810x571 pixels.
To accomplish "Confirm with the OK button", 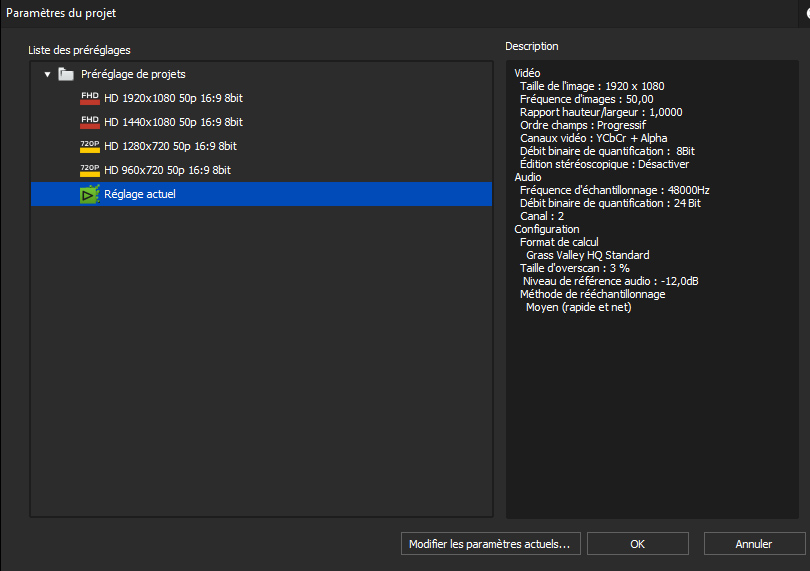I will (x=637, y=544).
